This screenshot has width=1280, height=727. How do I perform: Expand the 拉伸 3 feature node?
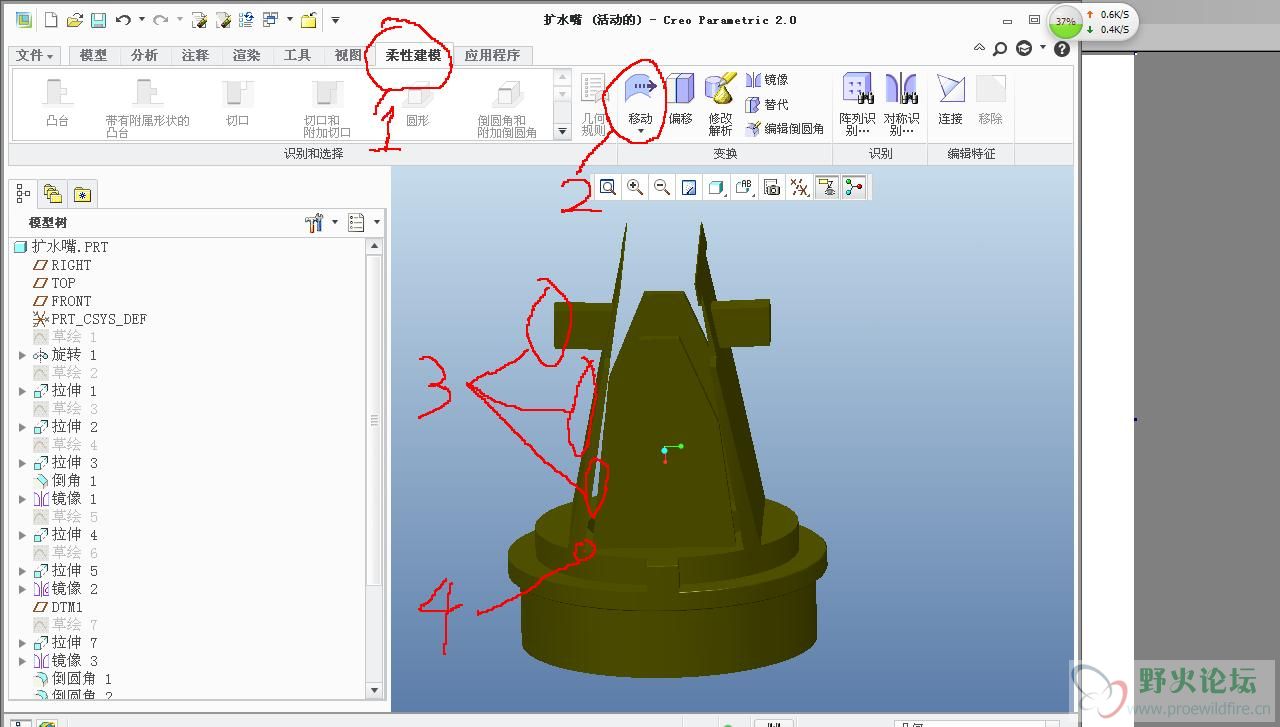pyautogui.click(x=22, y=463)
